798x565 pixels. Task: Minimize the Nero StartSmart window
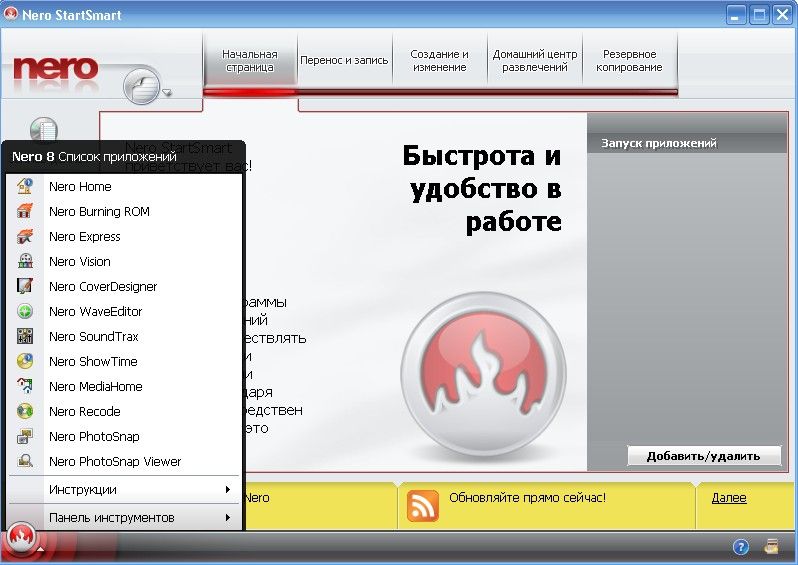pyautogui.click(x=735, y=15)
